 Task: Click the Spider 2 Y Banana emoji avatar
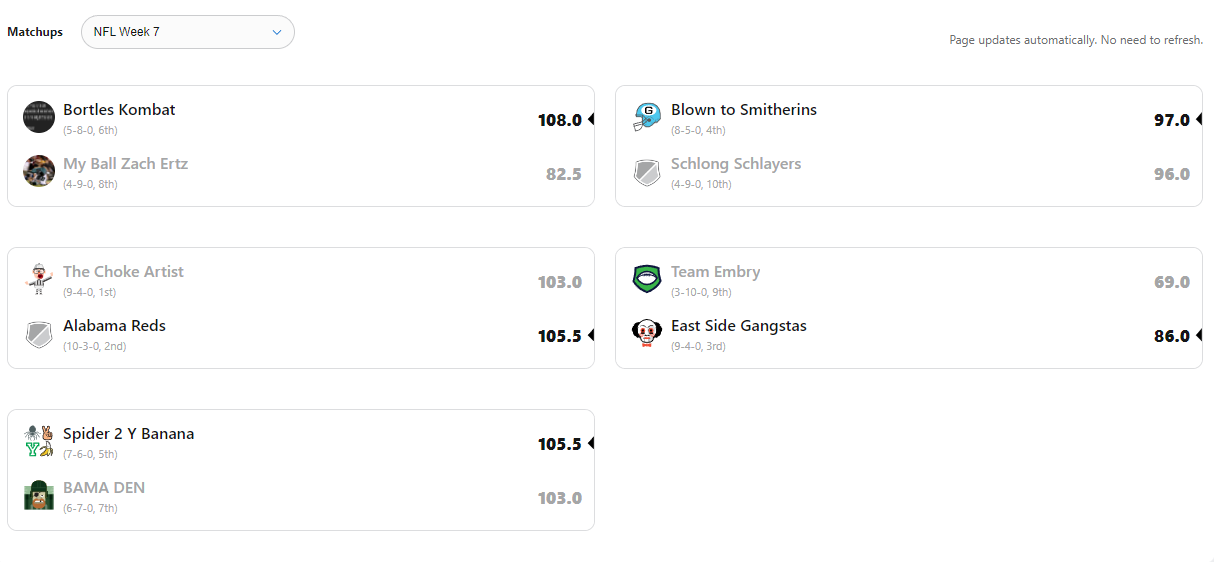point(39,441)
